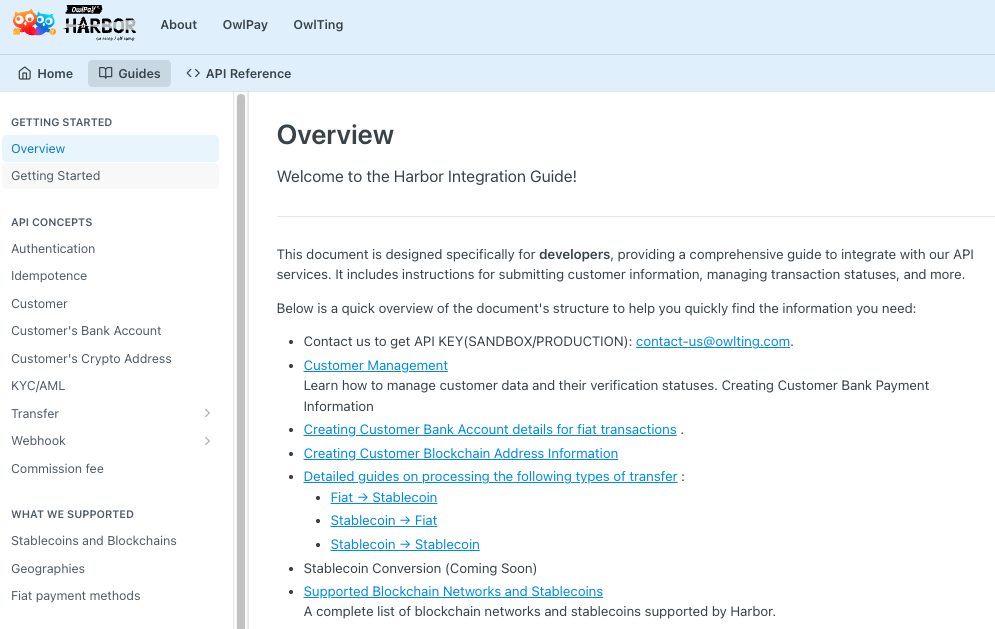
Task: Open Customer's Crypto Address in sidebar
Action: pyautogui.click(x=91, y=359)
